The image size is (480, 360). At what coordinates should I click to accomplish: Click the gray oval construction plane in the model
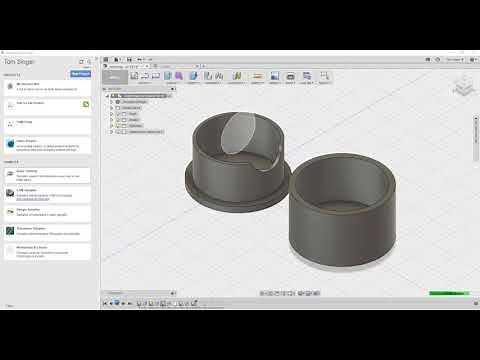pyautogui.click(x=238, y=133)
